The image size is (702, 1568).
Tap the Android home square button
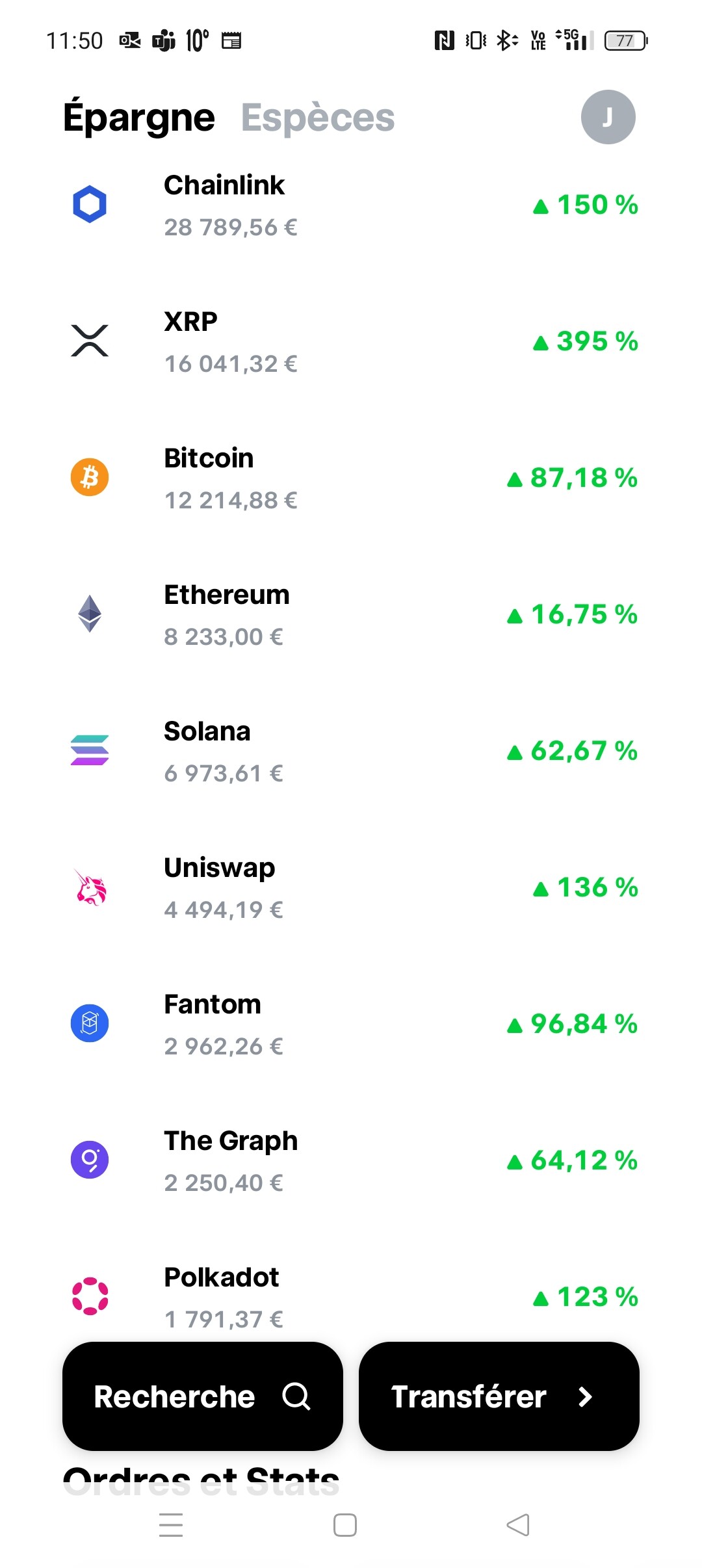coord(345,1525)
